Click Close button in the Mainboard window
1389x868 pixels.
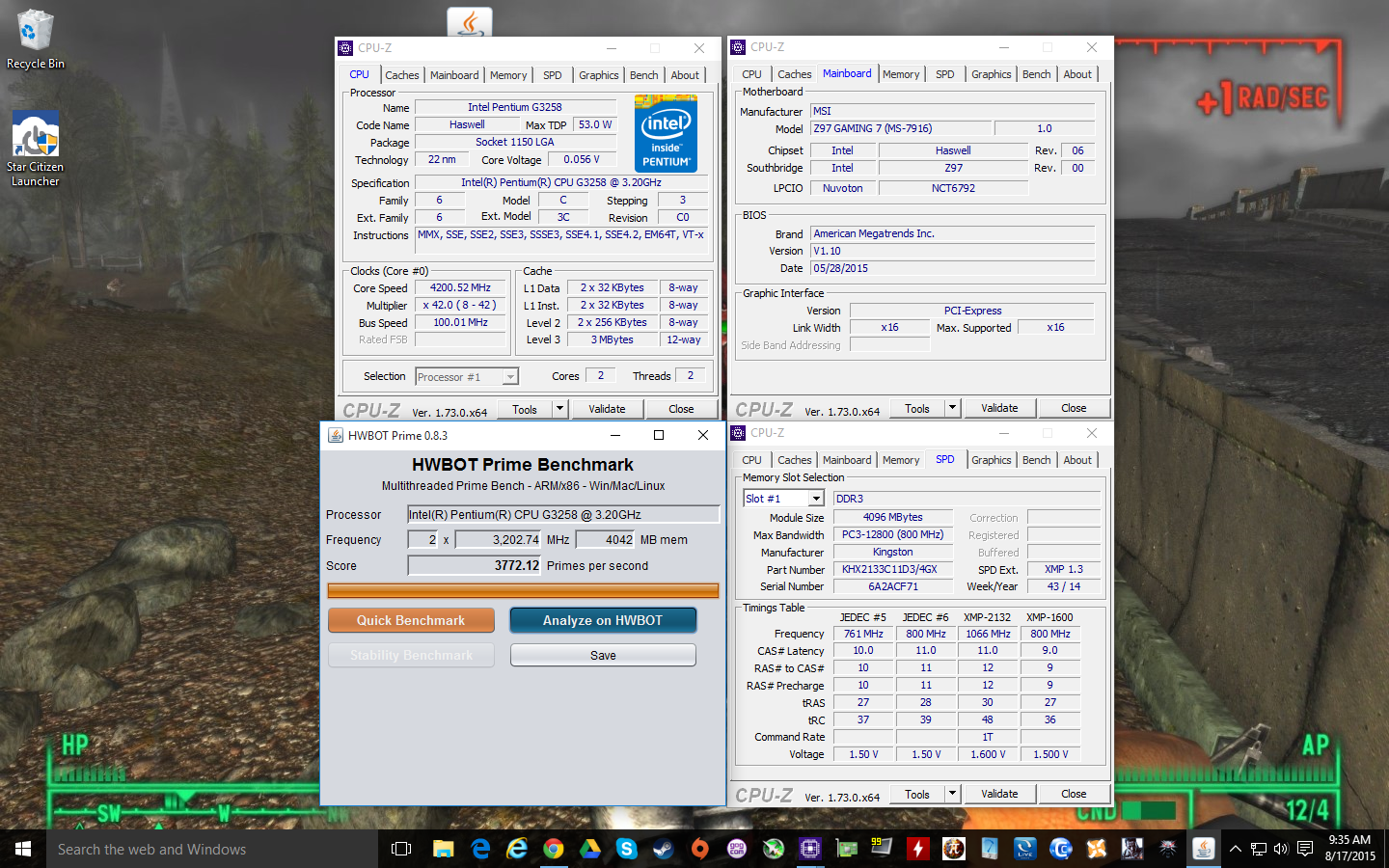pos(1074,408)
